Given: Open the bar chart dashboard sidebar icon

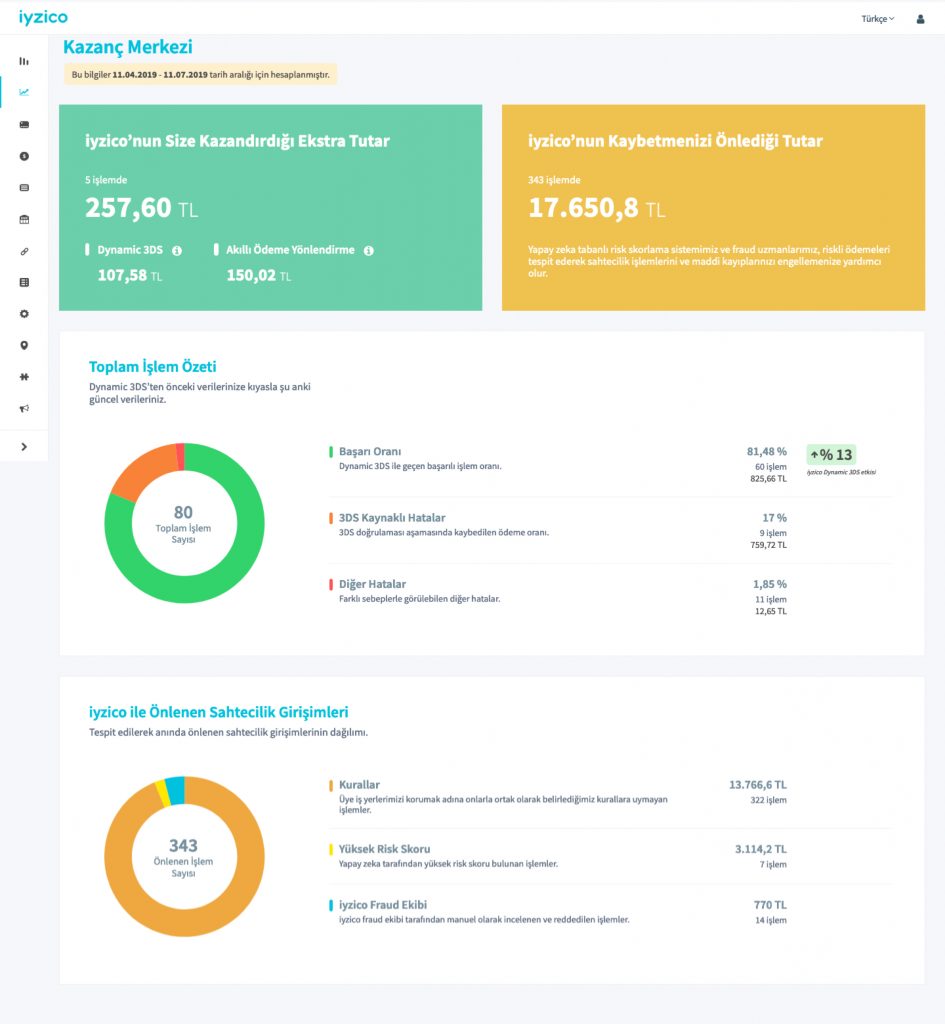Looking at the screenshot, I should point(24,61).
